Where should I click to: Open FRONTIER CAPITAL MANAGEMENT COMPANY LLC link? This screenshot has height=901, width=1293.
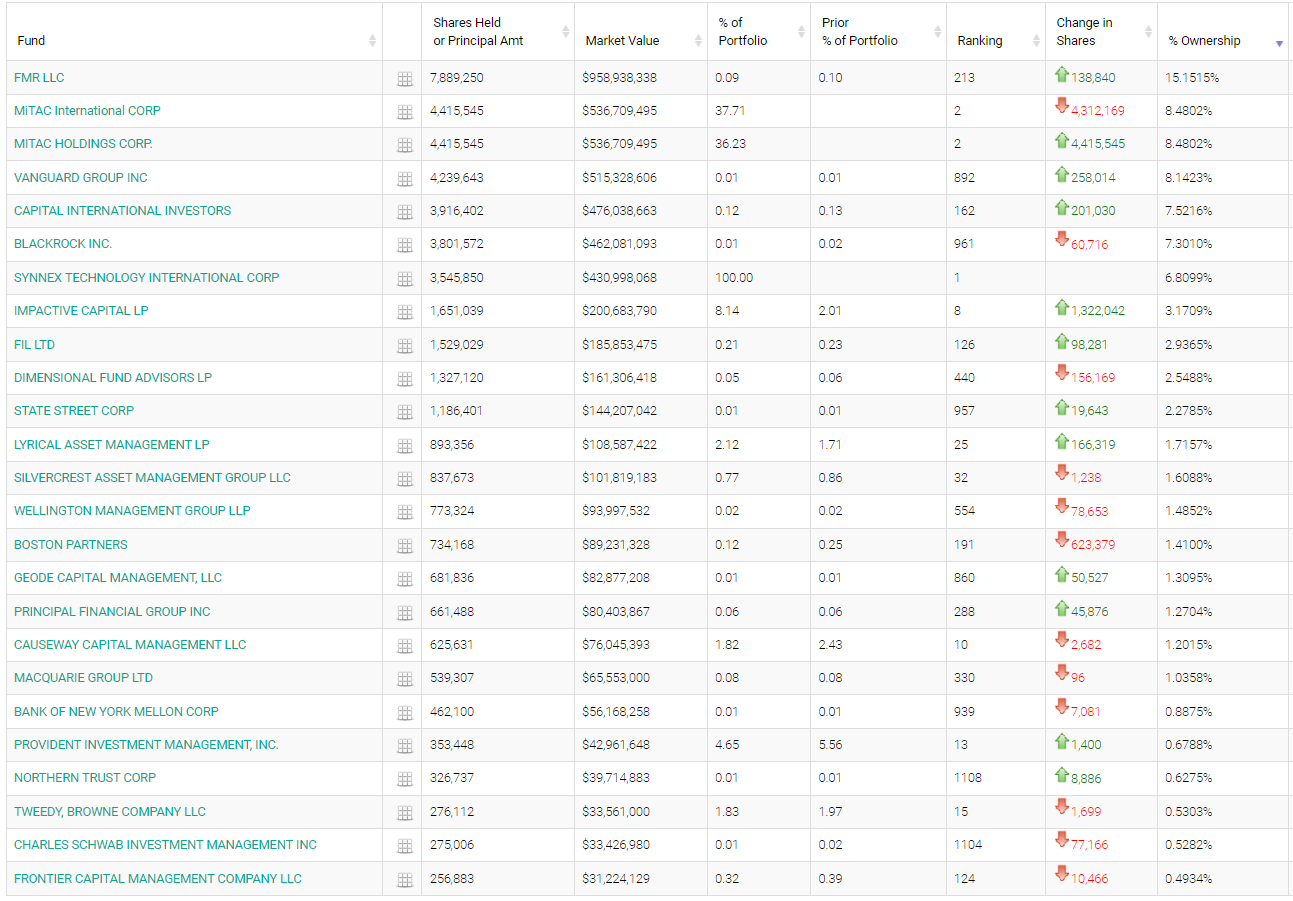click(x=158, y=879)
